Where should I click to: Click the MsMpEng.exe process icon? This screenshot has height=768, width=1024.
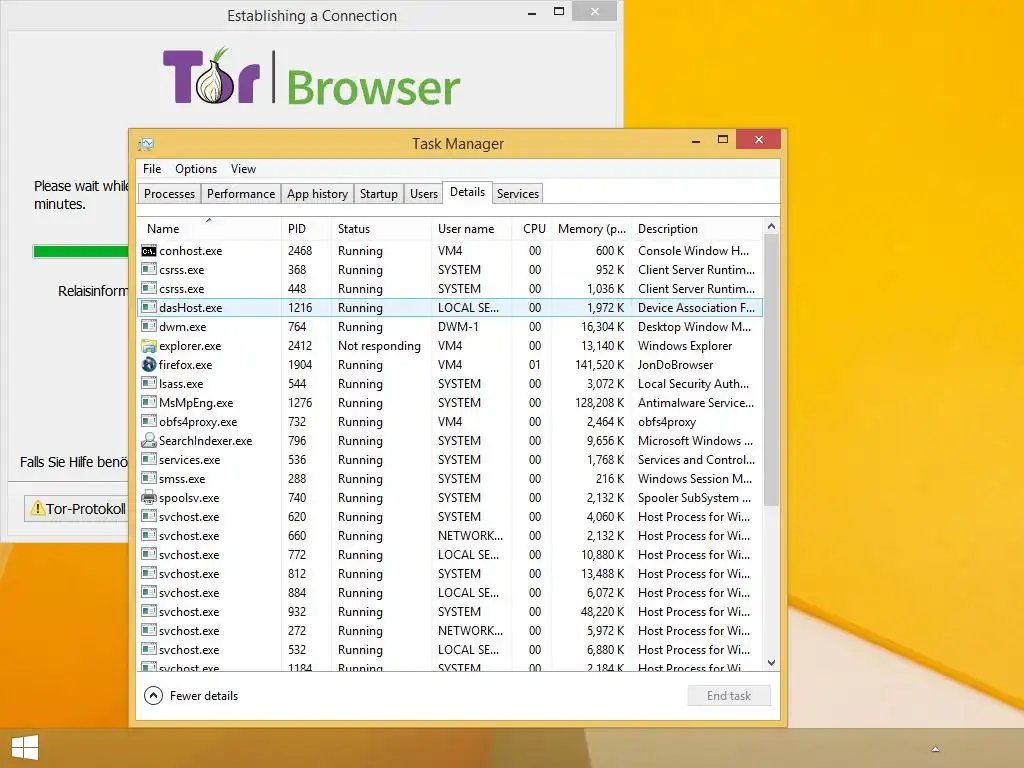(149, 402)
